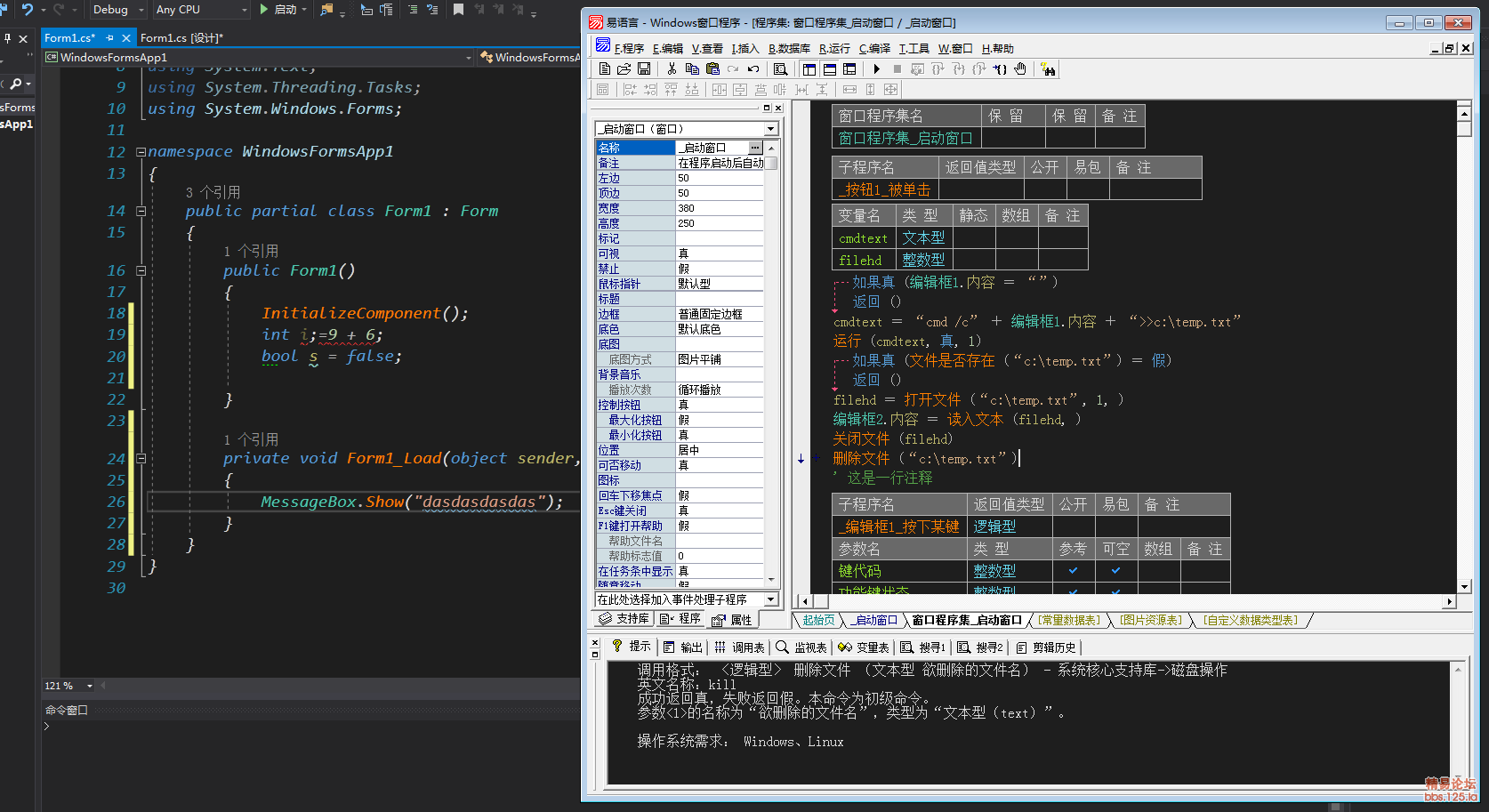Switch to the 监视表 bottom tab
Image resolution: width=1489 pixels, height=812 pixels.
tap(801, 647)
